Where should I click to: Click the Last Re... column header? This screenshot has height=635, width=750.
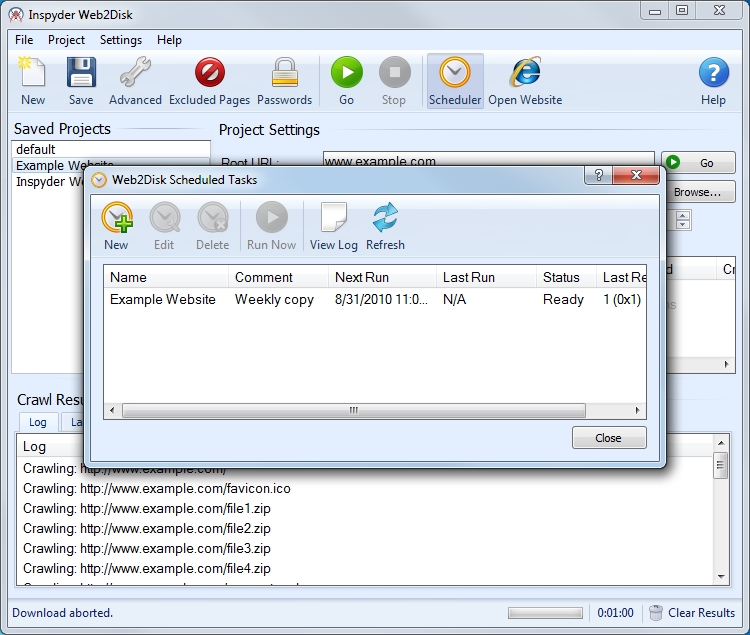tap(622, 277)
